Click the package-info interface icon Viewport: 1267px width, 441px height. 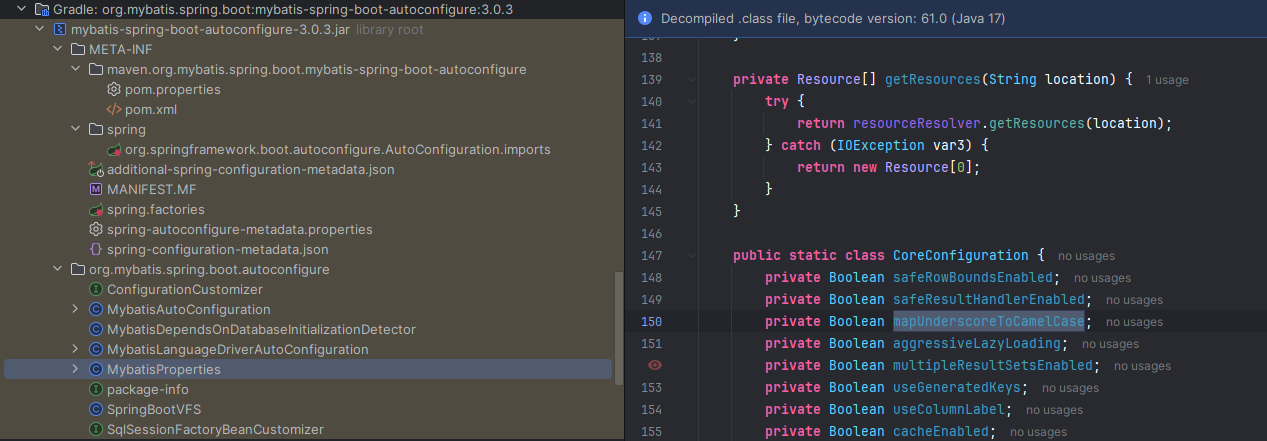pos(96,389)
